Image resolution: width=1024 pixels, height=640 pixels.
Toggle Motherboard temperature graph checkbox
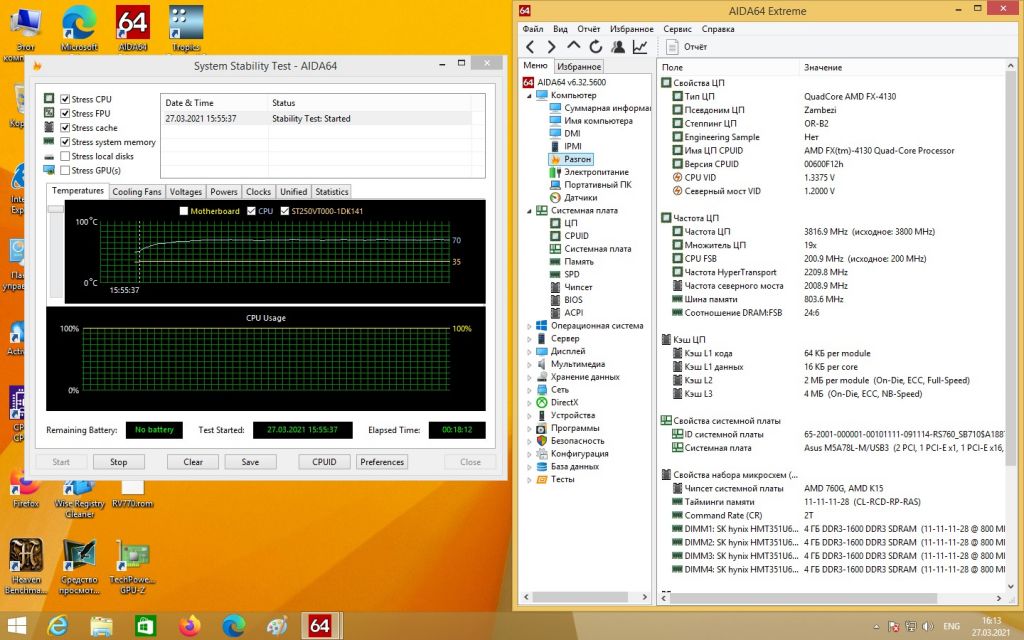pyautogui.click(x=184, y=211)
